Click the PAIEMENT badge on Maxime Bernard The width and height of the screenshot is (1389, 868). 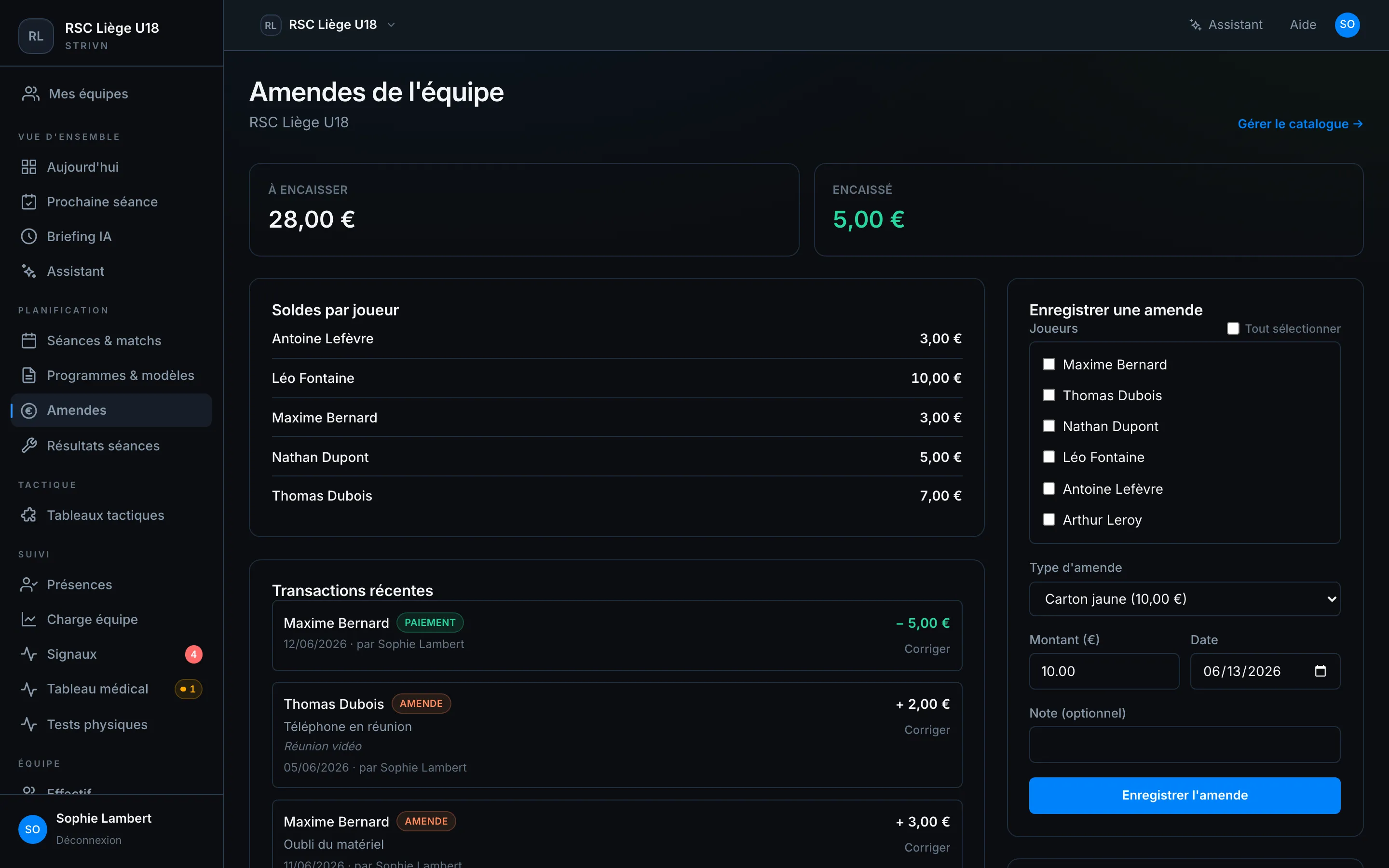tap(430, 622)
